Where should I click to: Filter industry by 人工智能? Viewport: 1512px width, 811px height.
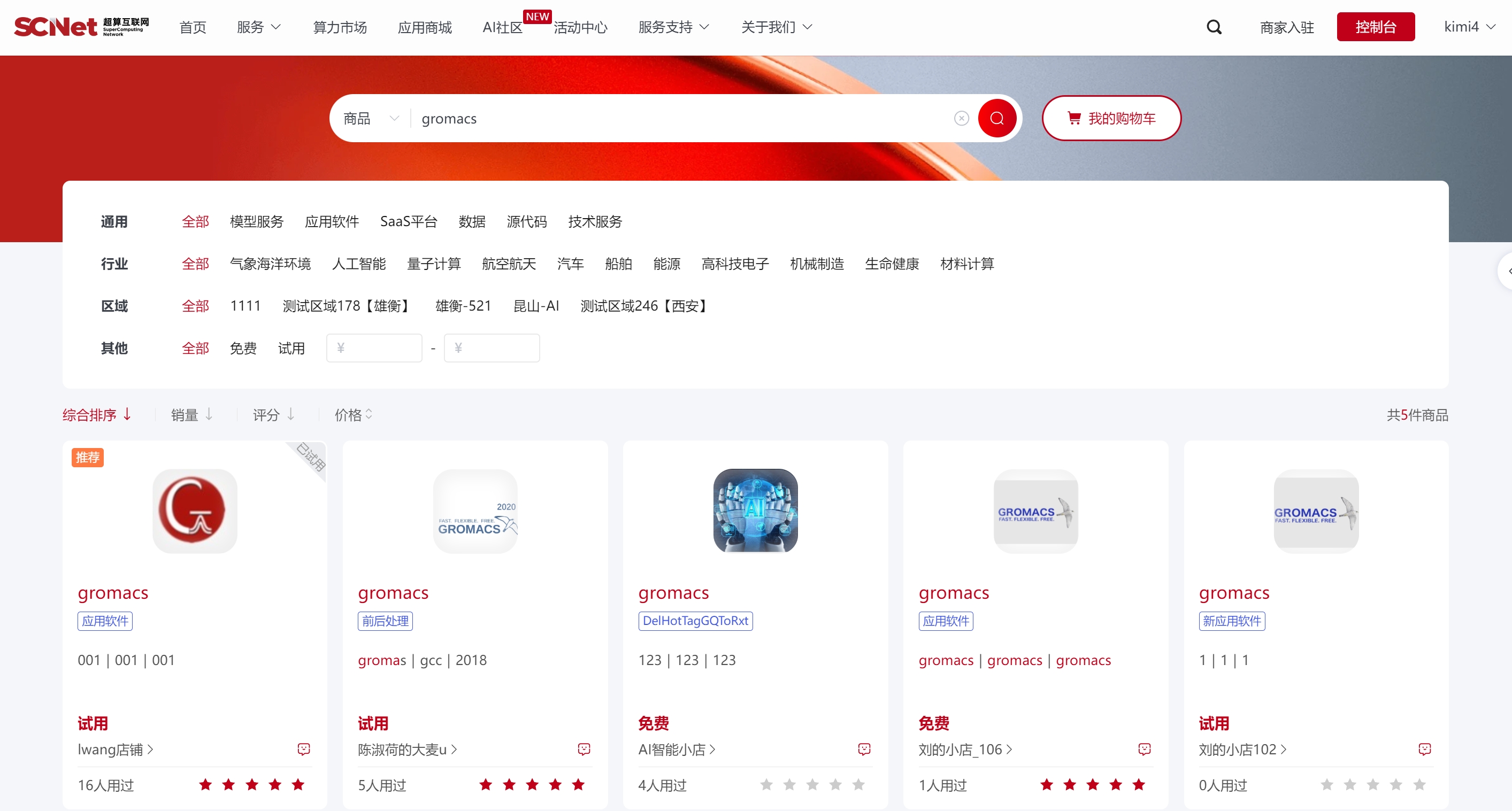click(x=359, y=264)
